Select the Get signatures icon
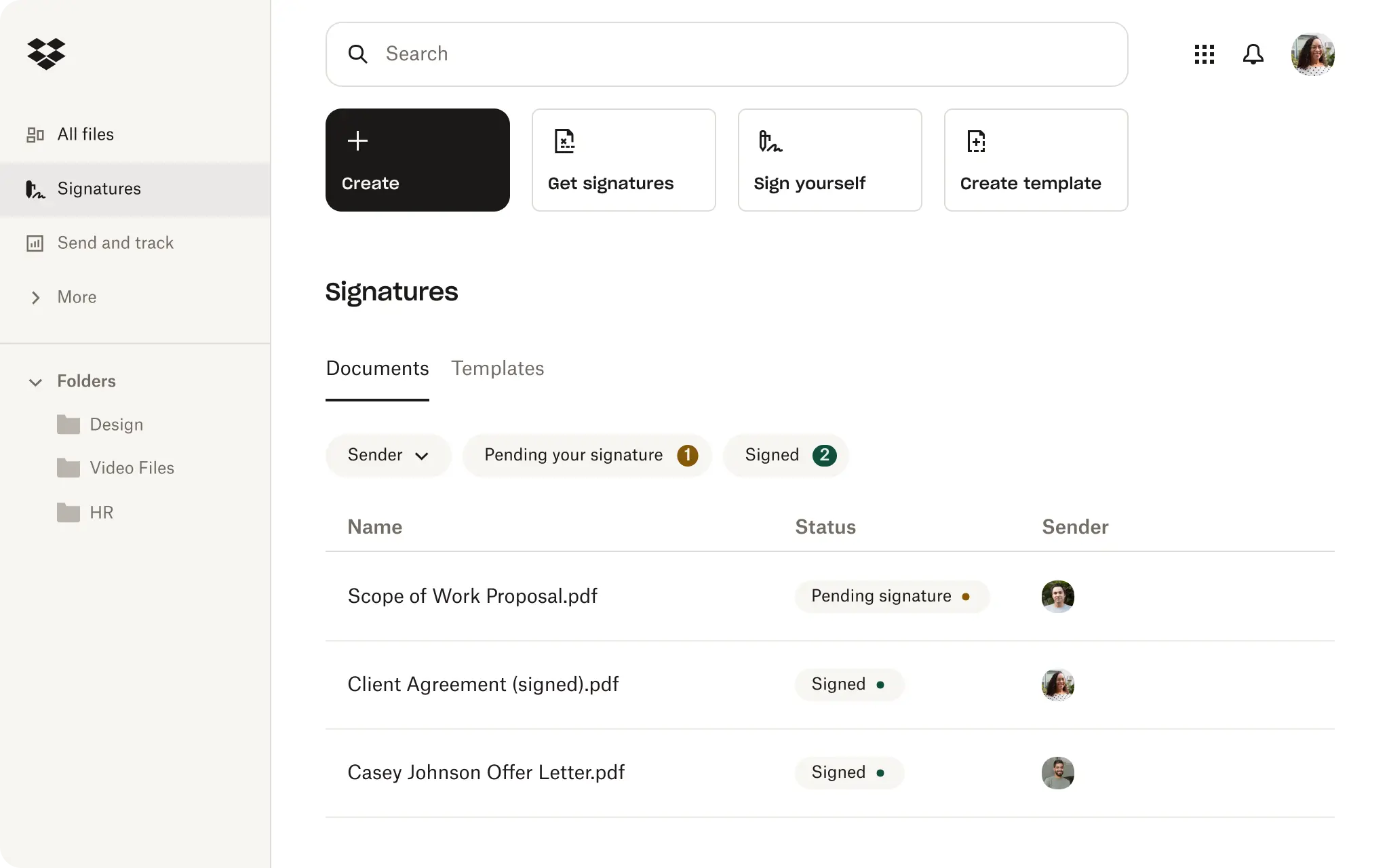 tap(563, 139)
